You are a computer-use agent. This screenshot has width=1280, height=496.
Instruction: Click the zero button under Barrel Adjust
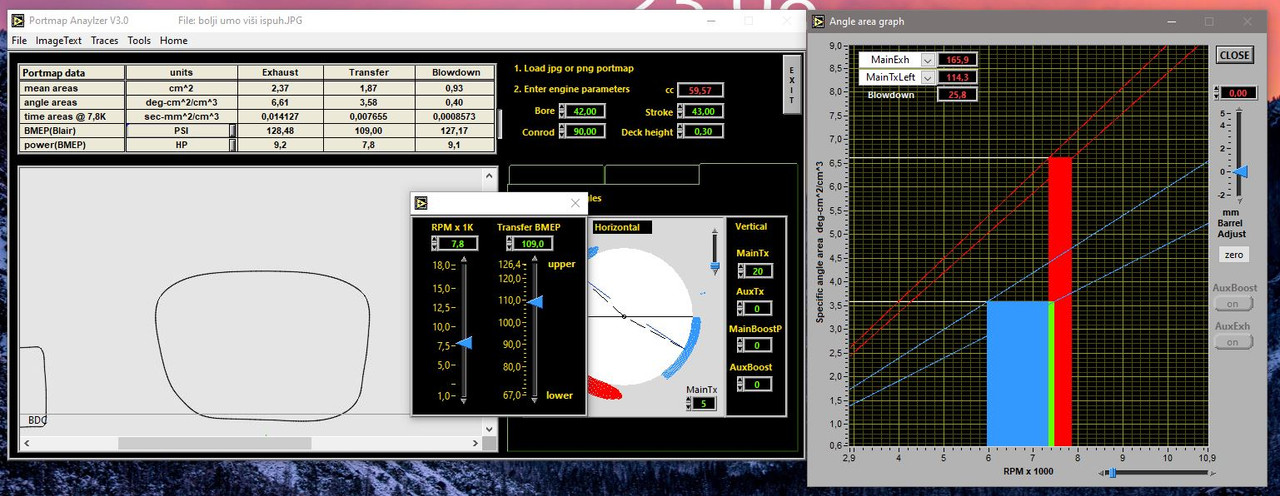click(x=1233, y=255)
